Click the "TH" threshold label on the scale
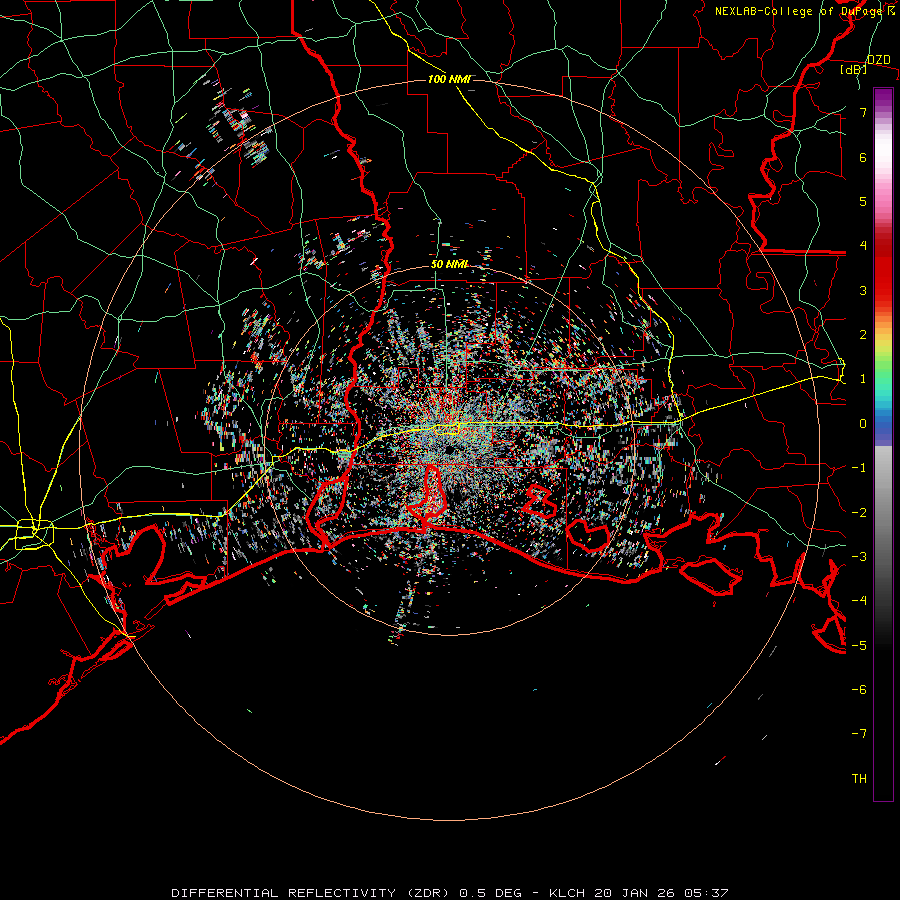Image resolution: width=900 pixels, height=900 pixels. pyautogui.click(x=859, y=778)
